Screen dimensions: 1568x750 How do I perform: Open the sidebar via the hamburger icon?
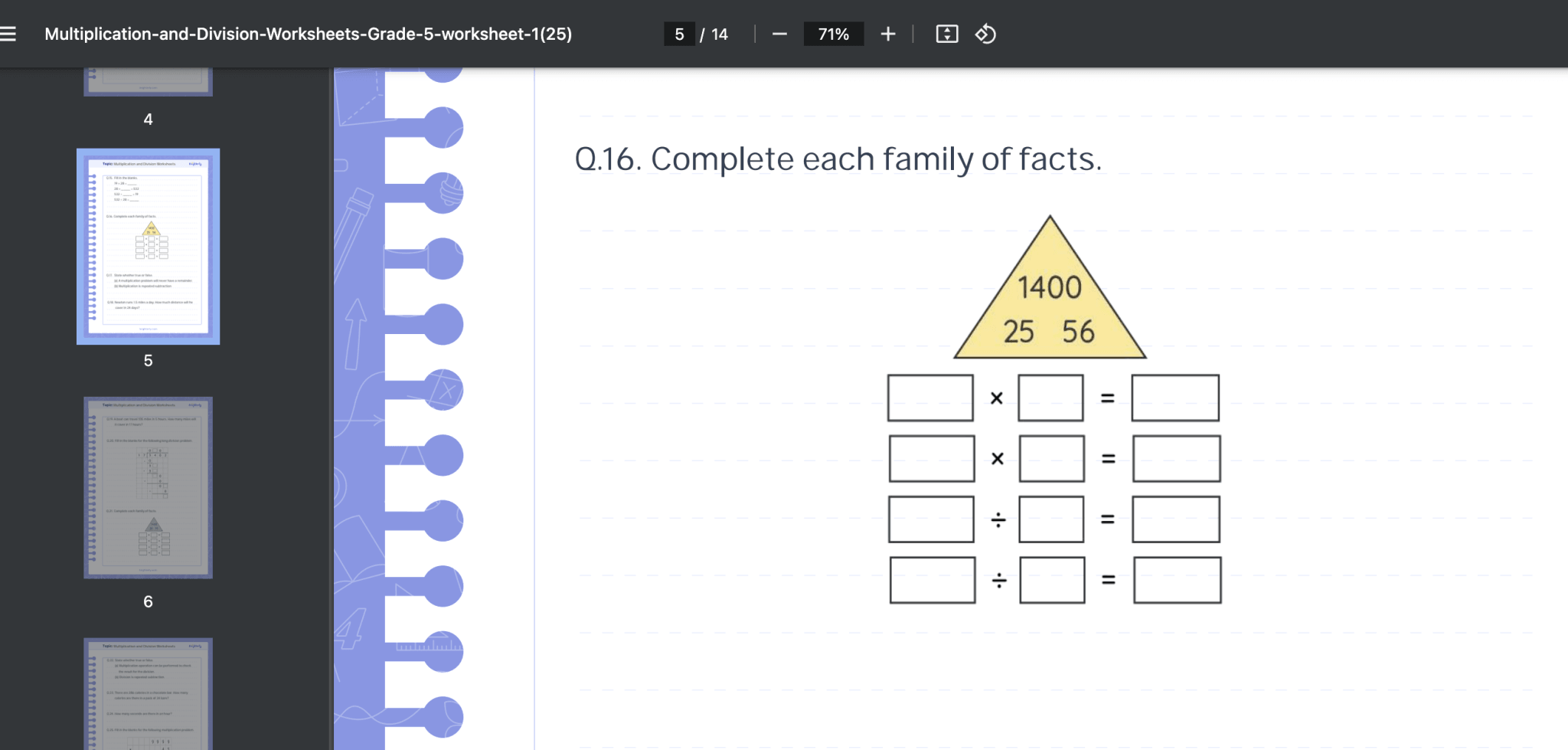tap(10, 32)
